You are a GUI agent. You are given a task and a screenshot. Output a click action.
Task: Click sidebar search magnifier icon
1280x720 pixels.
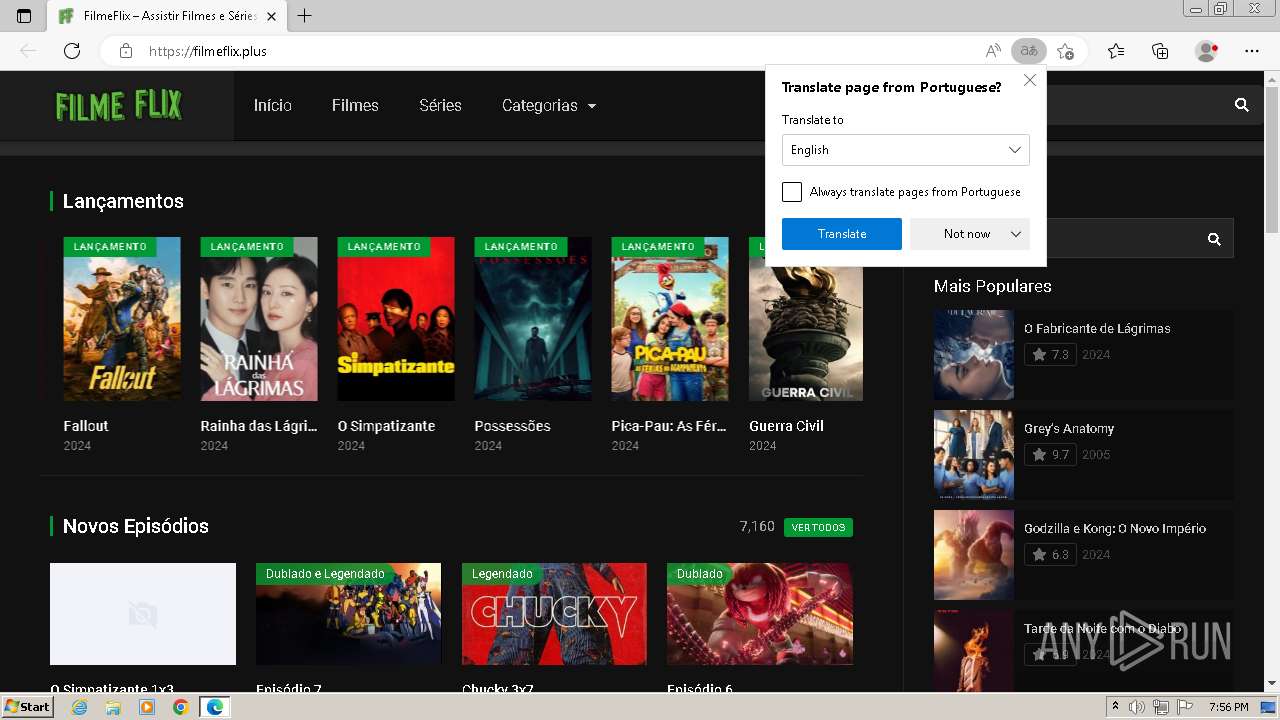[x=1214, y=239]
